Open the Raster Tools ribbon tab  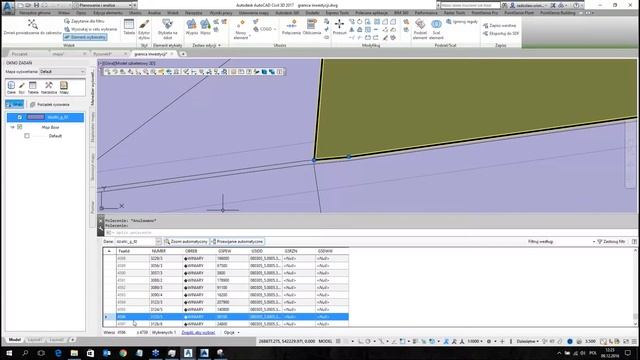tap(454, 13)
